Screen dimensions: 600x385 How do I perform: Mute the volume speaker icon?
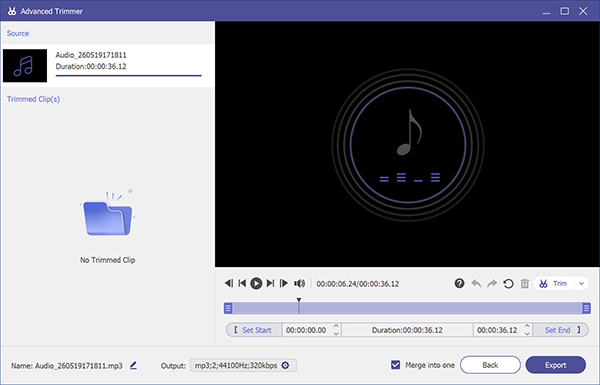click(299, 284)
